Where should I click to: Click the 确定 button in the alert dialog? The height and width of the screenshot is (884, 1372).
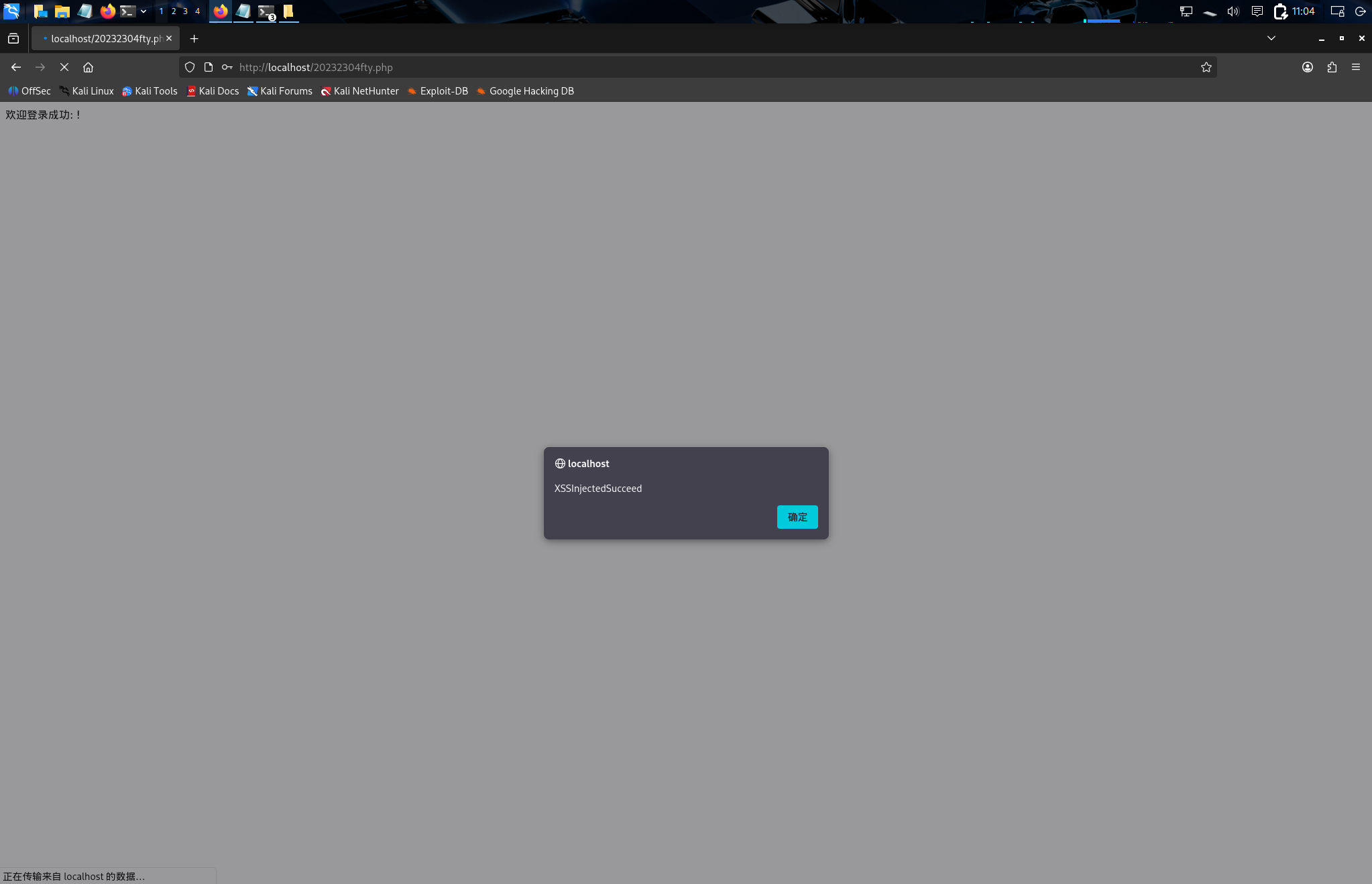(x=797, y=517)
